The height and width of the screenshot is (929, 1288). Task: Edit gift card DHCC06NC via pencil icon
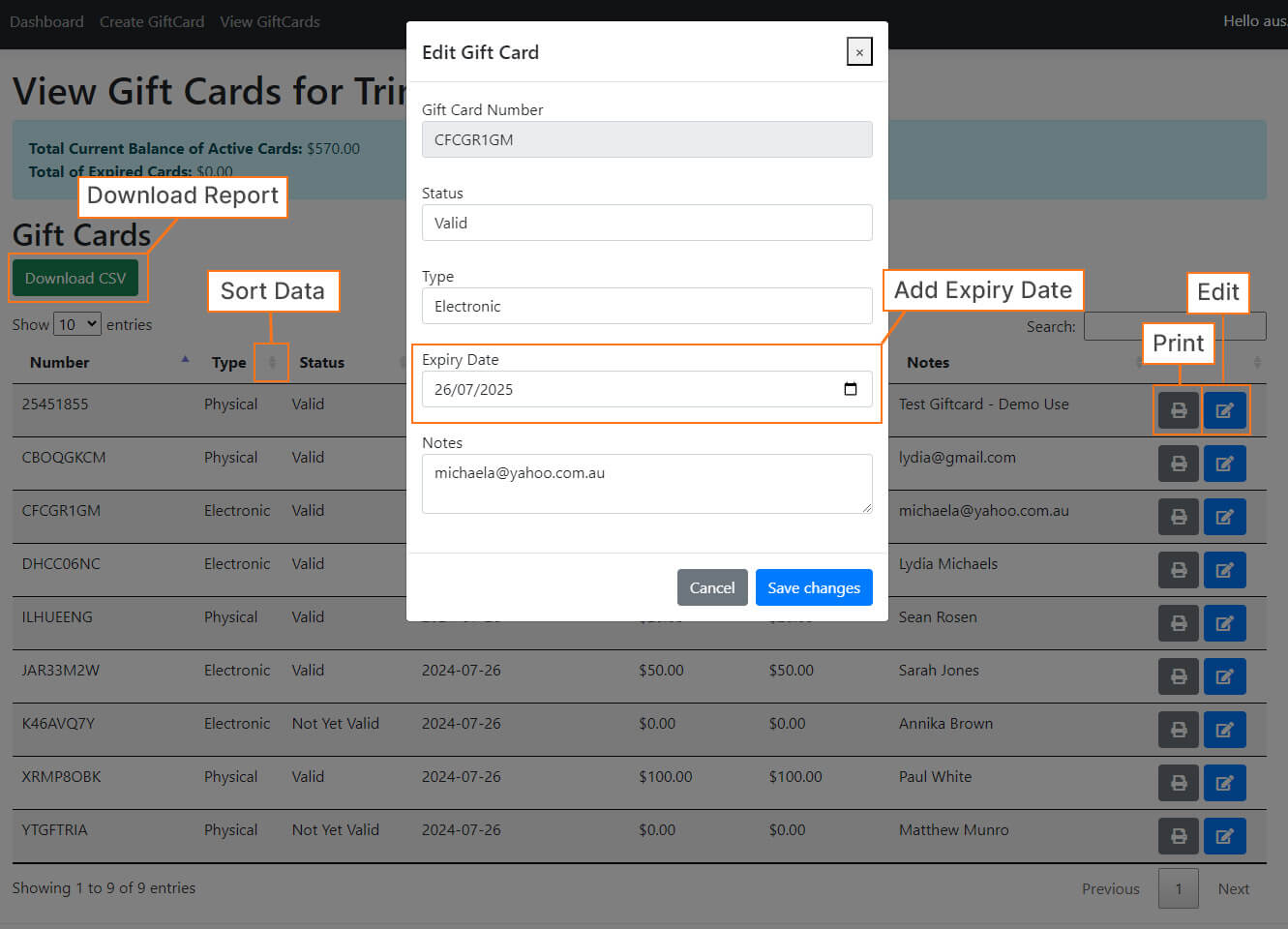coord(1224,569)
